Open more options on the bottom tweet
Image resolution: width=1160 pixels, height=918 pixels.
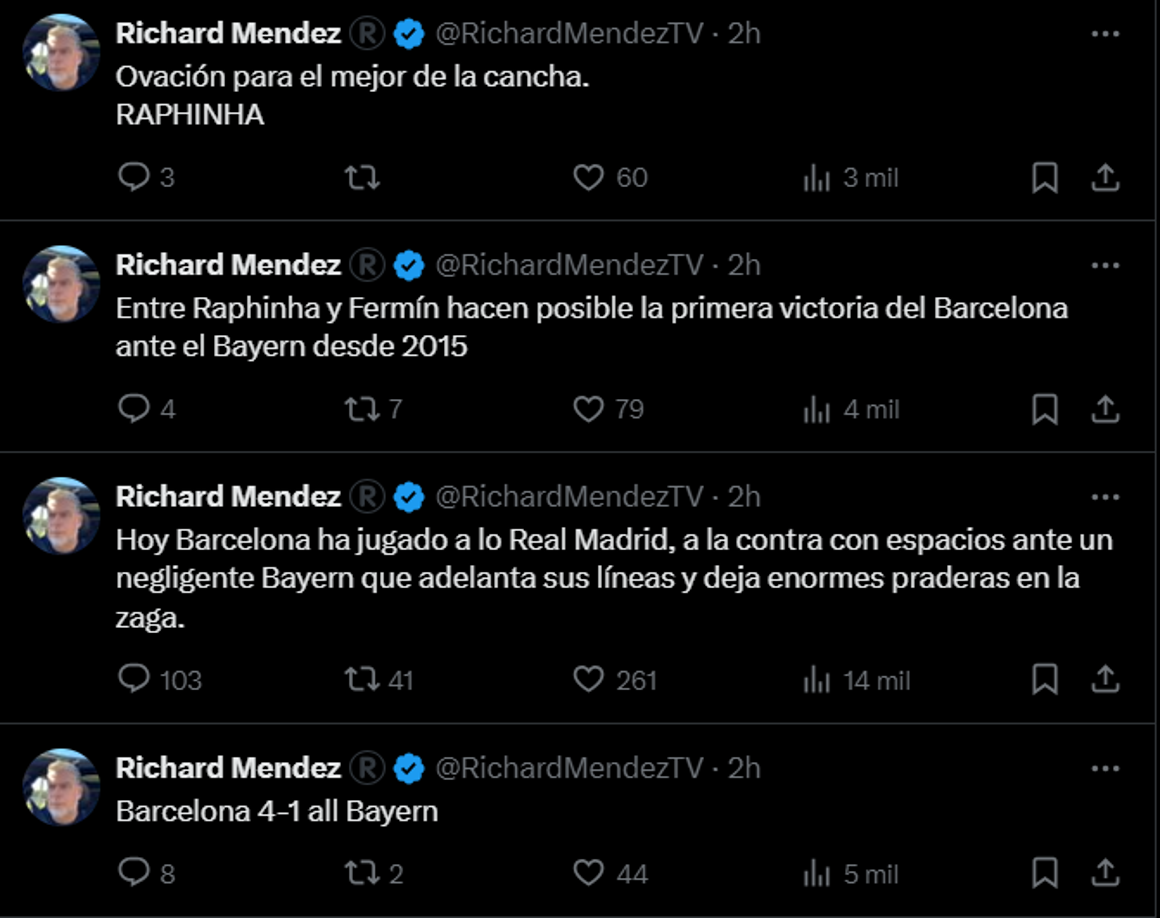click(1106, 768)
